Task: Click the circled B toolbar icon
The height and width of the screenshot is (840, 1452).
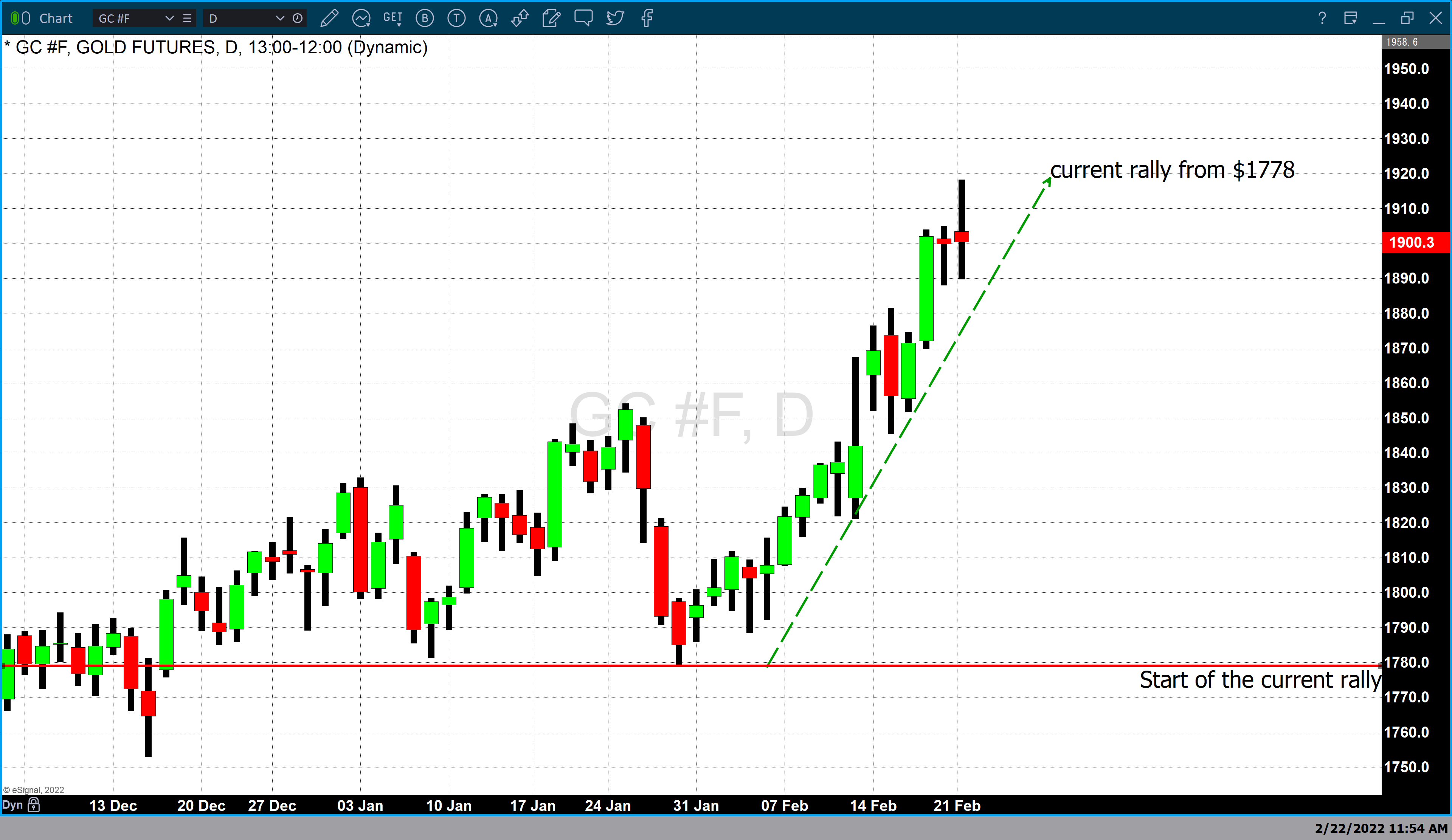Action: (425, 19)
